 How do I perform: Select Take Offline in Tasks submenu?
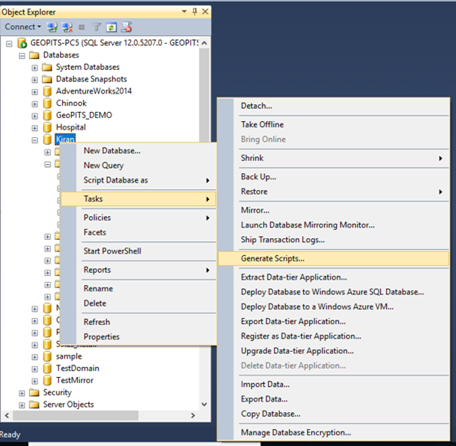334,125
